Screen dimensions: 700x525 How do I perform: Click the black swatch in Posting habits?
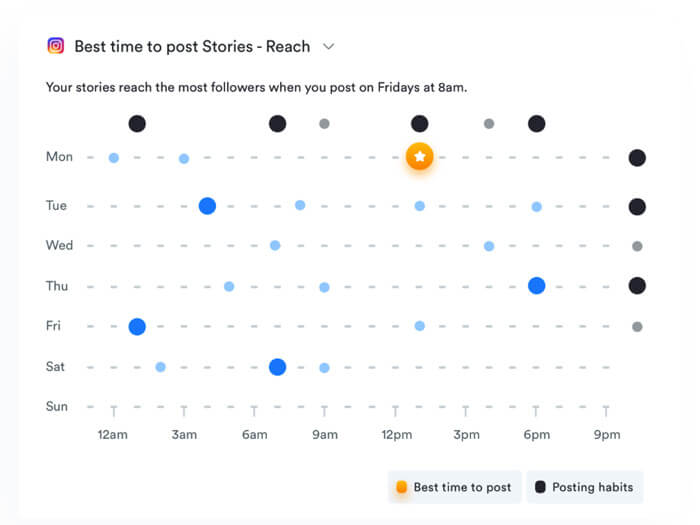(x=540, y=487)
